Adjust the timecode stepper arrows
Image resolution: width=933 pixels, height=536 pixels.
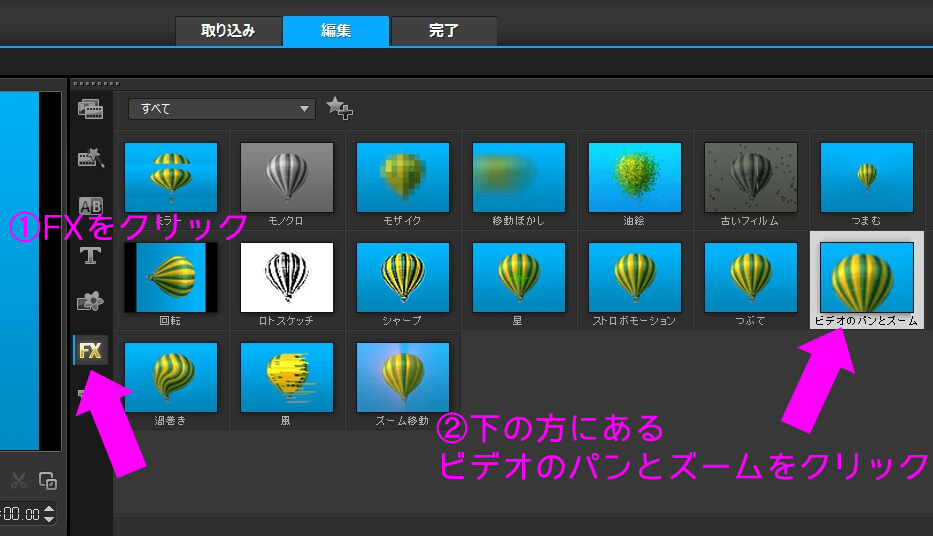(x=48, y=514)
